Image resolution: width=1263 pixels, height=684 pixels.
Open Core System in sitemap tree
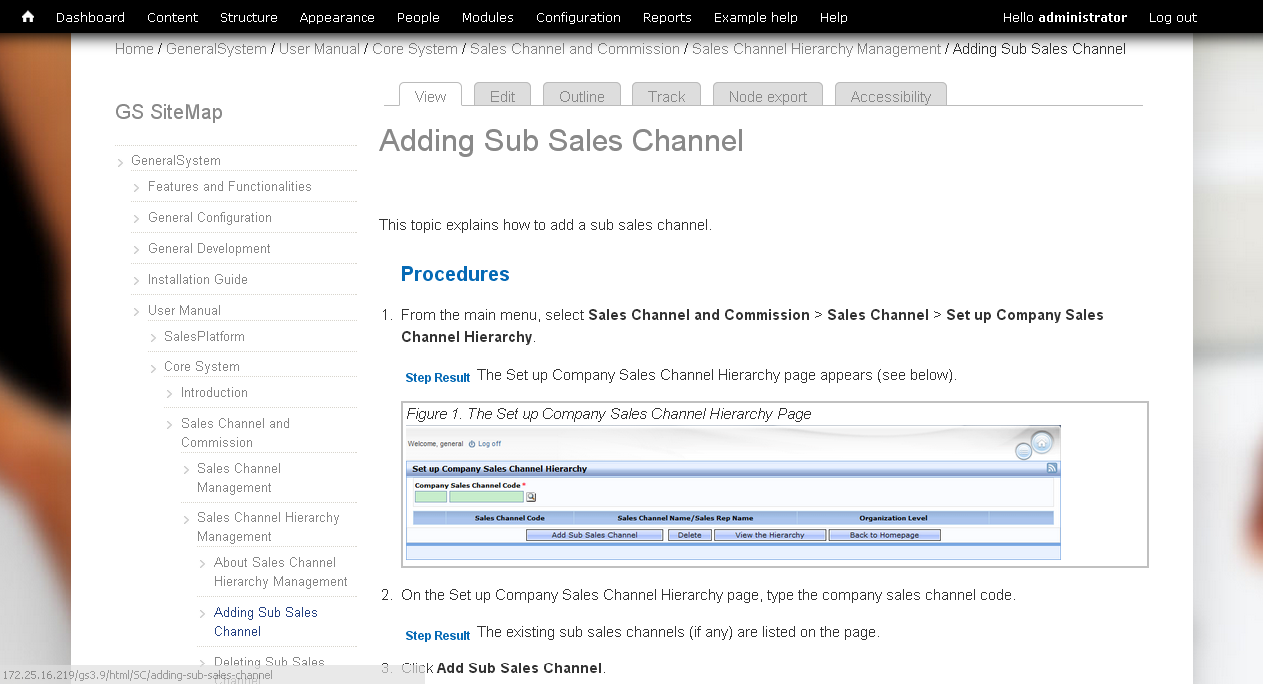click(x=202, y=366)
